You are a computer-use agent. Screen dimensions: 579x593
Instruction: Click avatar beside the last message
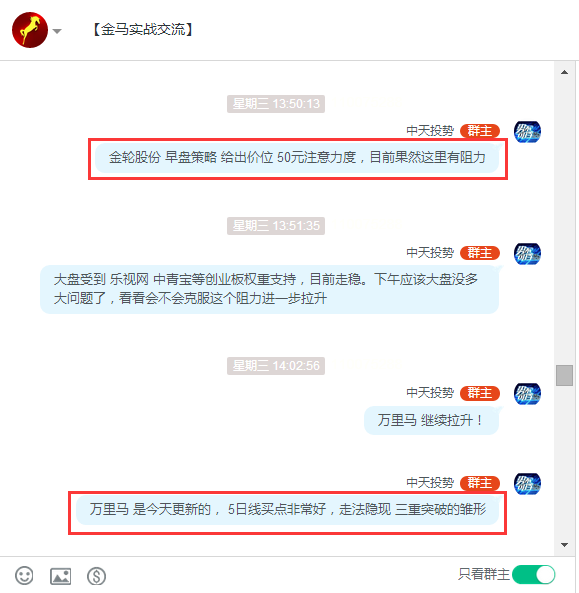pos(527,483)
